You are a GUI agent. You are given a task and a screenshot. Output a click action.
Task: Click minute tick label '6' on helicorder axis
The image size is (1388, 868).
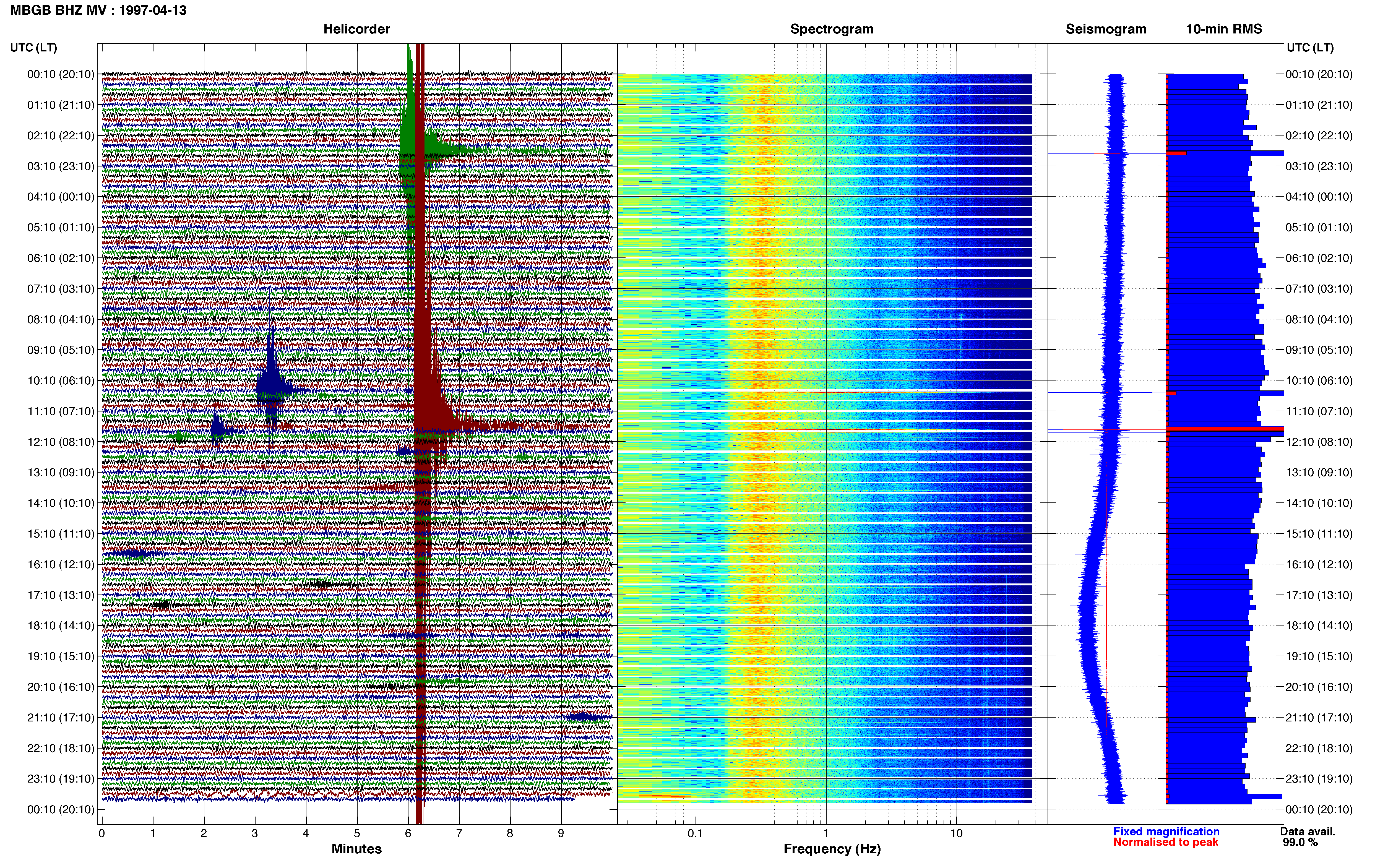[408, 833]
